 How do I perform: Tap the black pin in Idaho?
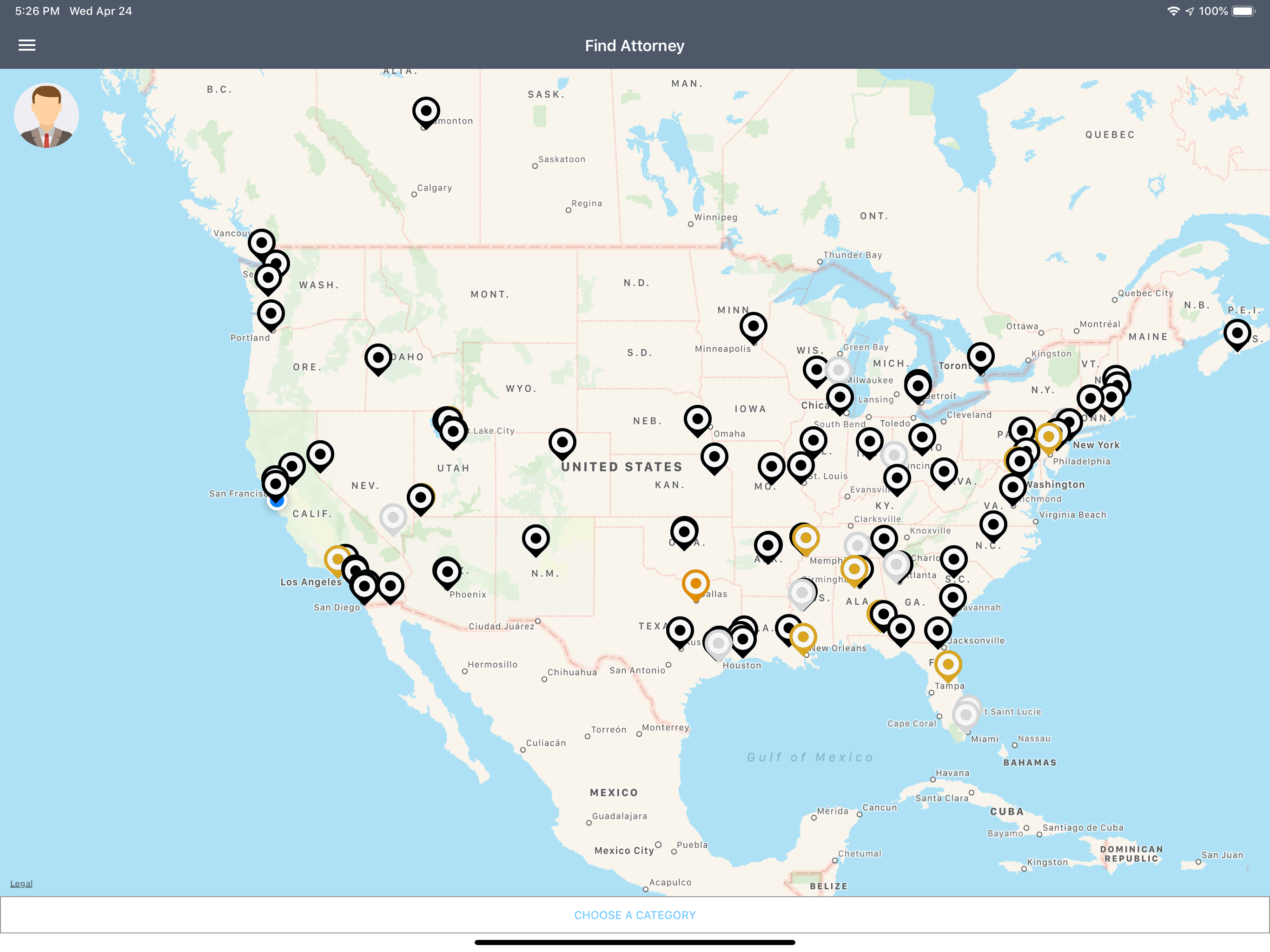click(x=378, y=359)
